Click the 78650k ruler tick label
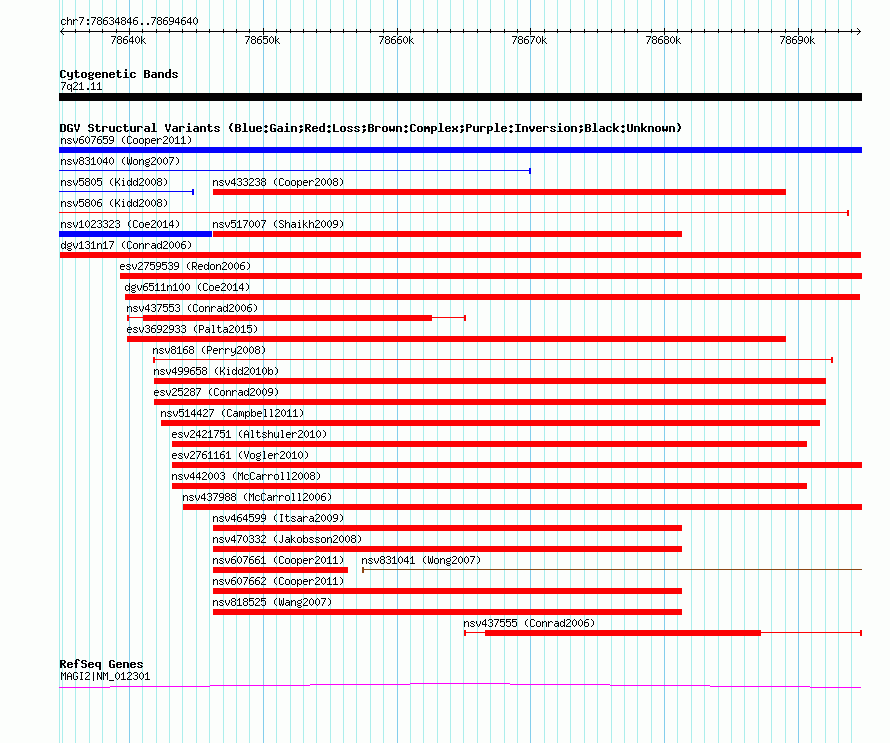Image resolution: width=890 pixels, height=743 pixels. 262,40
